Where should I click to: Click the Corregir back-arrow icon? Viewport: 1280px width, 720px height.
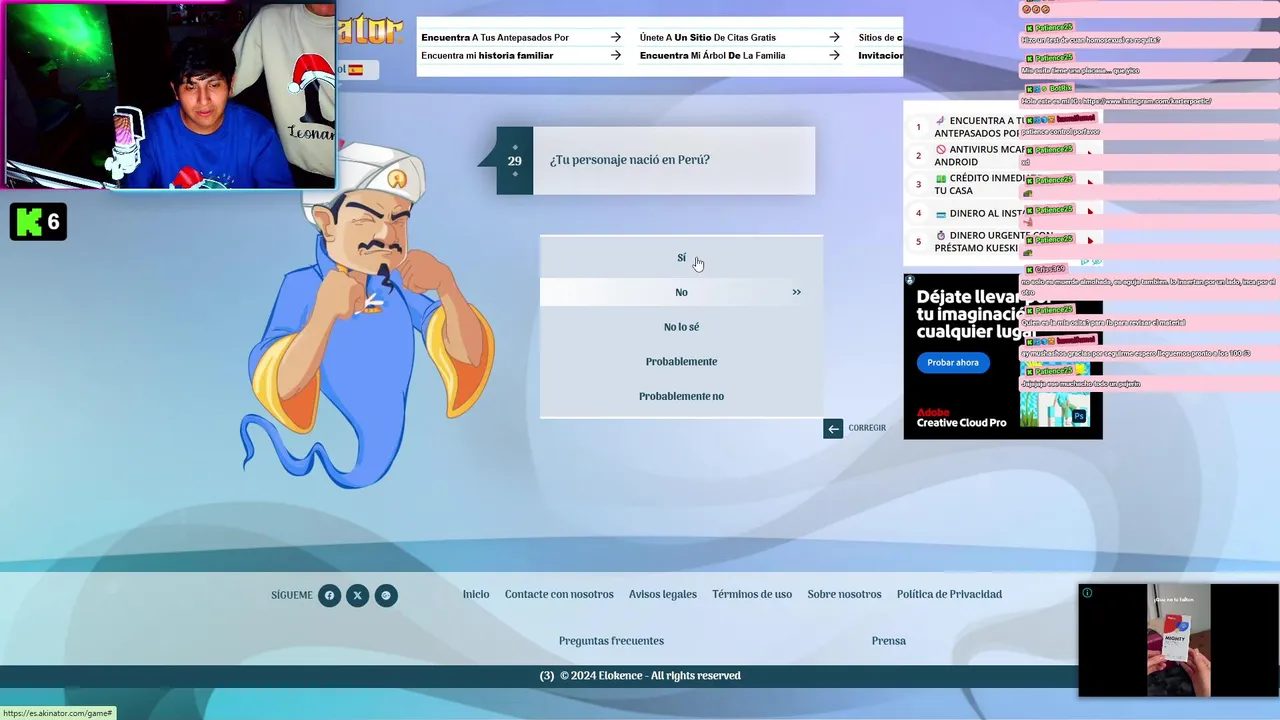(x=833, y=428)
